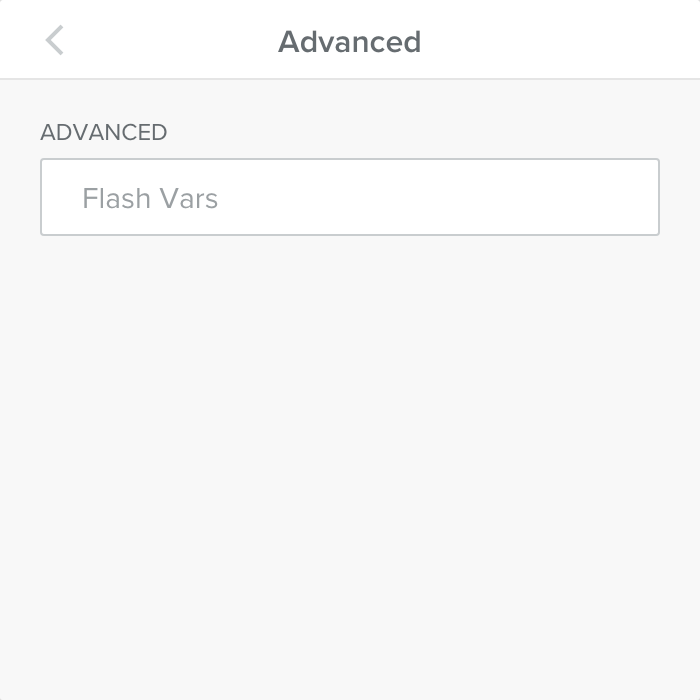Select the Advanced heading in the header
This screenshot has width=700, height=700.
349,42
